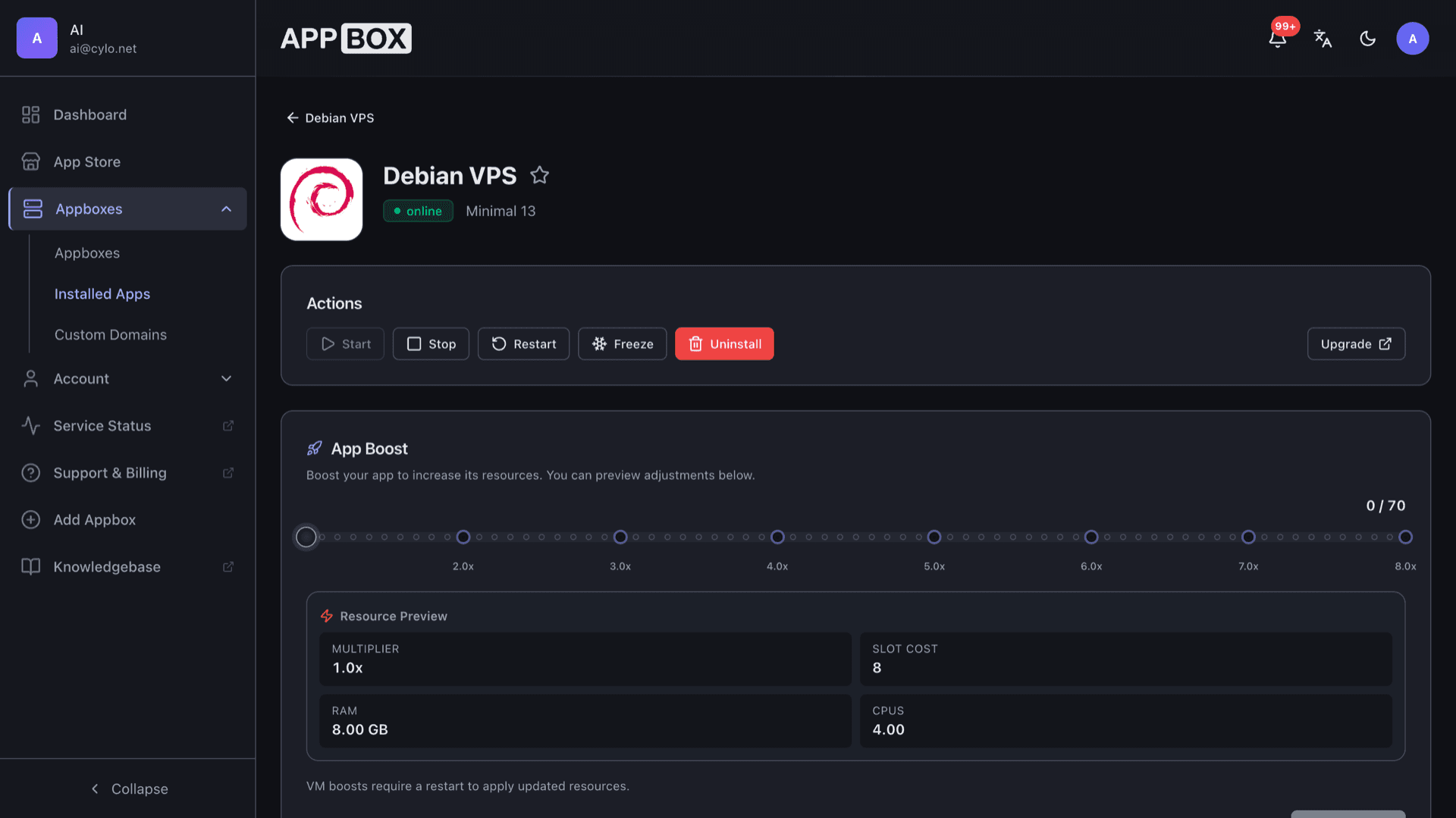This screenshot has height=818, width=1456.
Task: Set boost slider to 4.0x marker
Action: (x=777, y=537)
